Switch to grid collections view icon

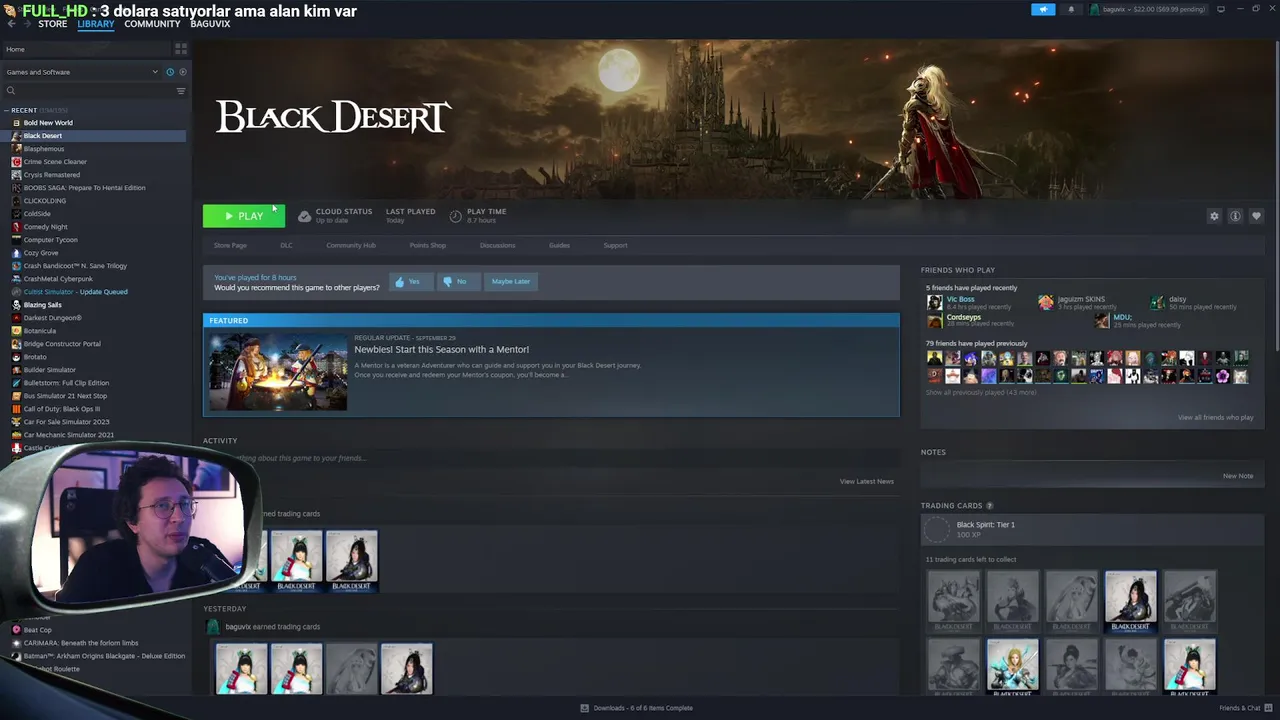pos(181,48)
